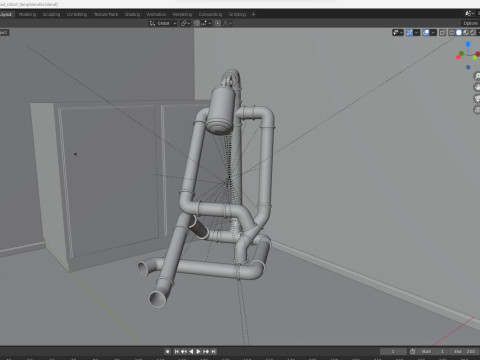Switch to material preview shading

(x=466, y=32)
